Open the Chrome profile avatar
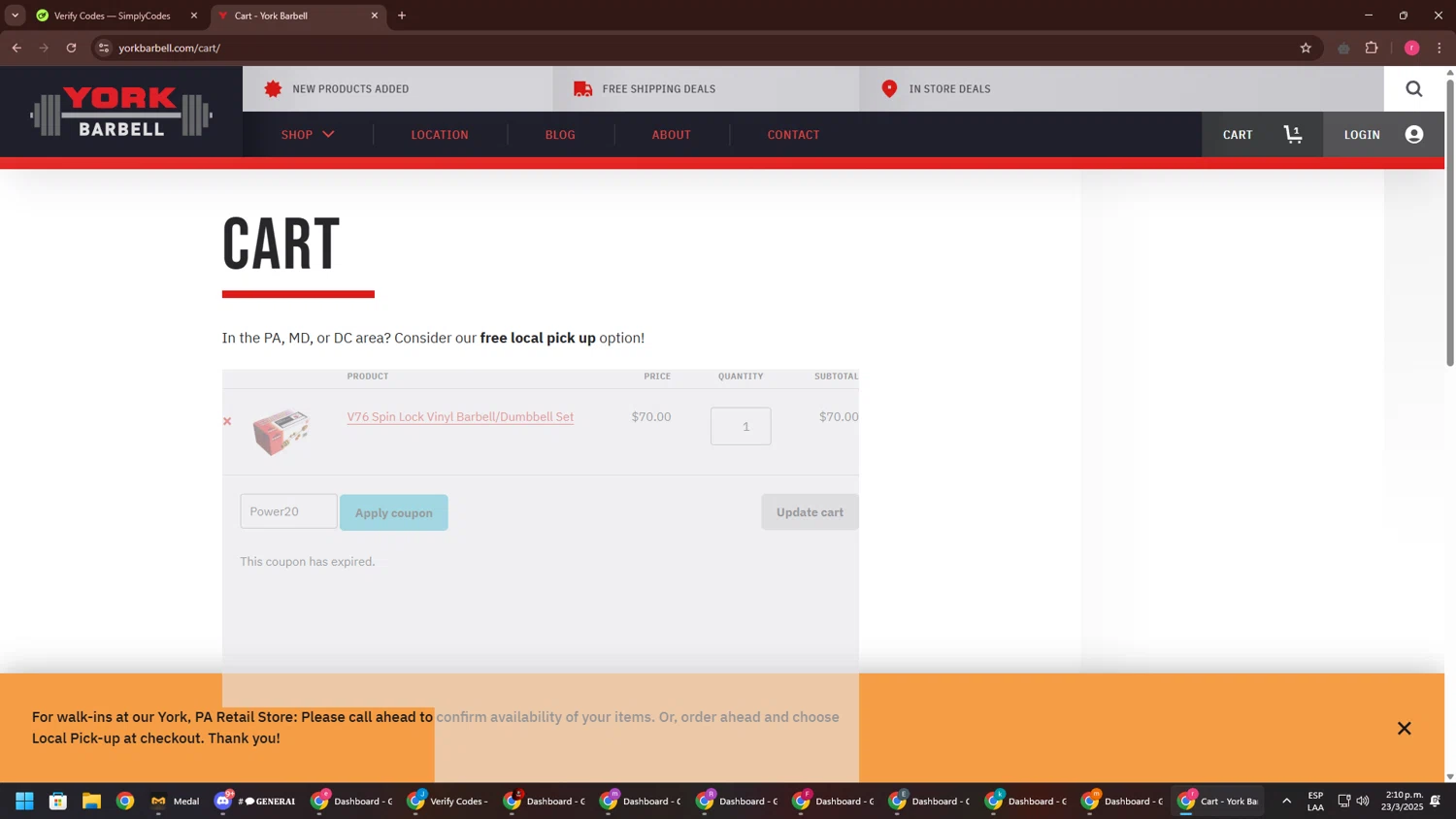1456x819 pixels. tap(1411, 48)
